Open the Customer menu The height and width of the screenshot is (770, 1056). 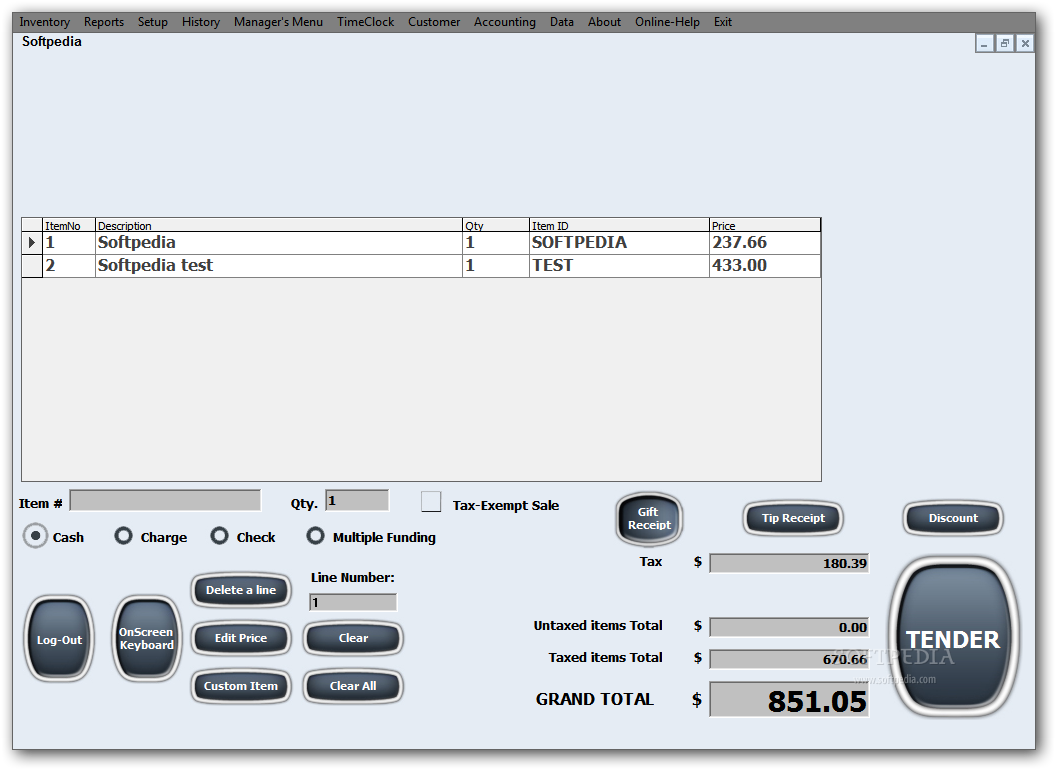(x=434, y=22)
